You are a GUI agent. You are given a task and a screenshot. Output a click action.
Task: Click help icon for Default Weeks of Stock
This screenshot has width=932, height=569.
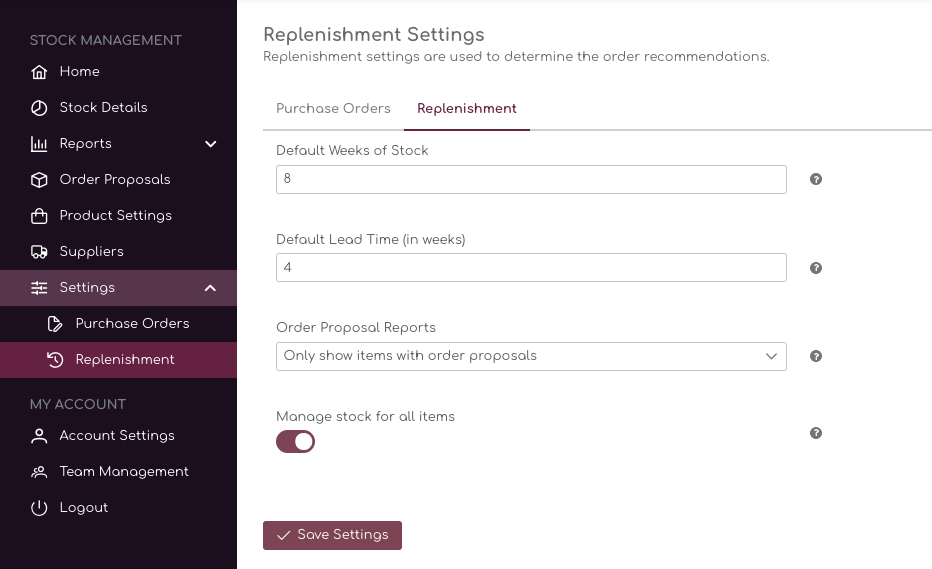tap(816, 179)
